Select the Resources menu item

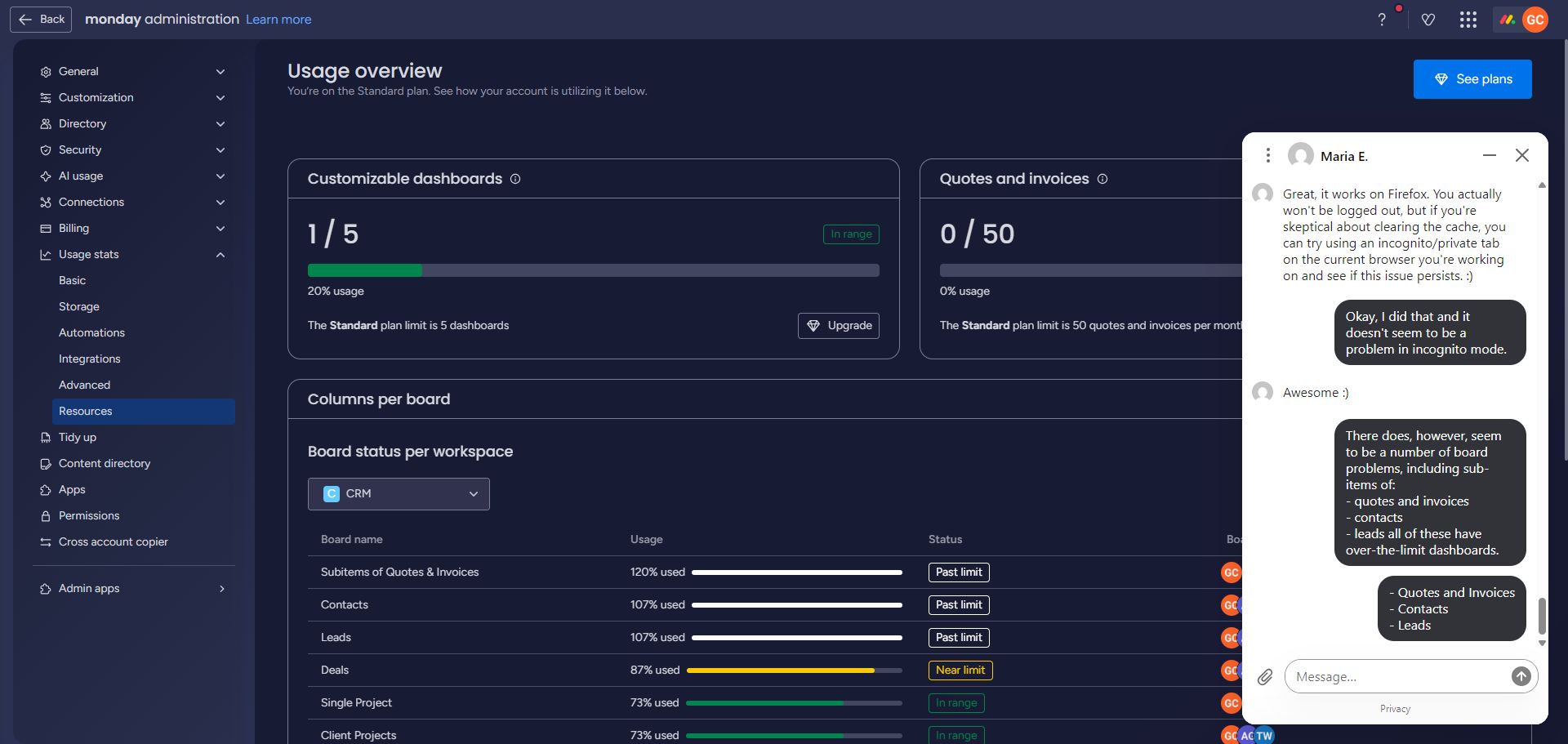tap(144, 412)
